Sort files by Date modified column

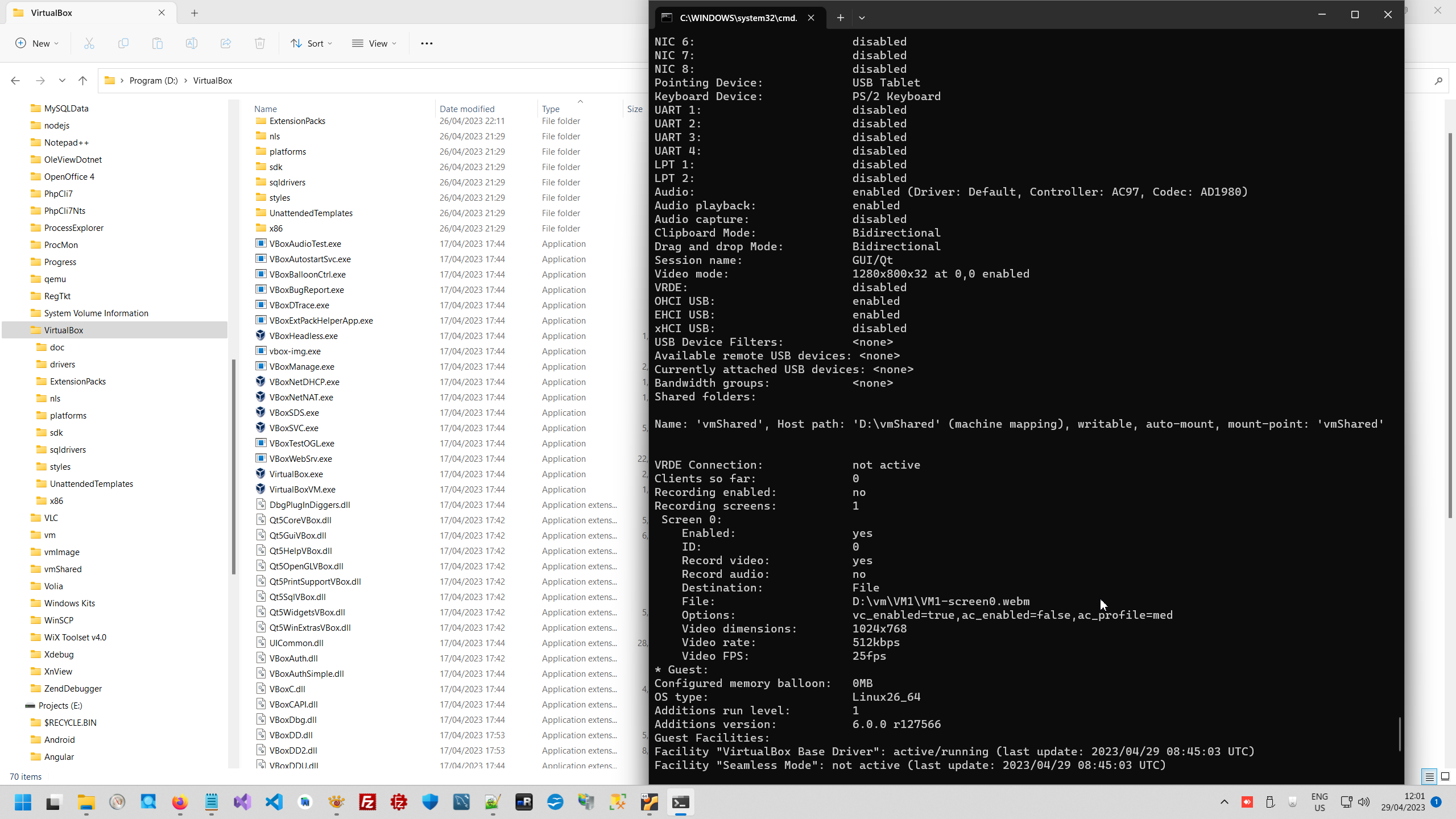(467, 109)
